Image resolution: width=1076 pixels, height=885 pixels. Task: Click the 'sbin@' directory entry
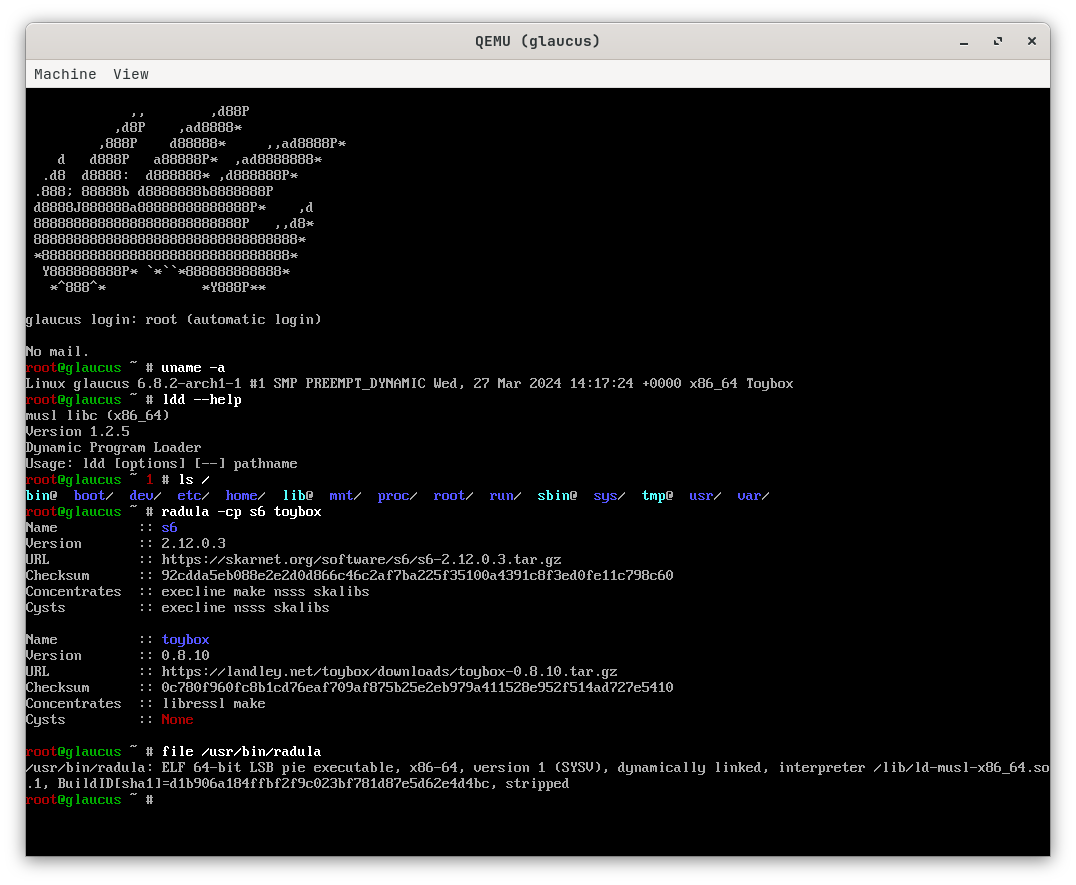(557, 496)
